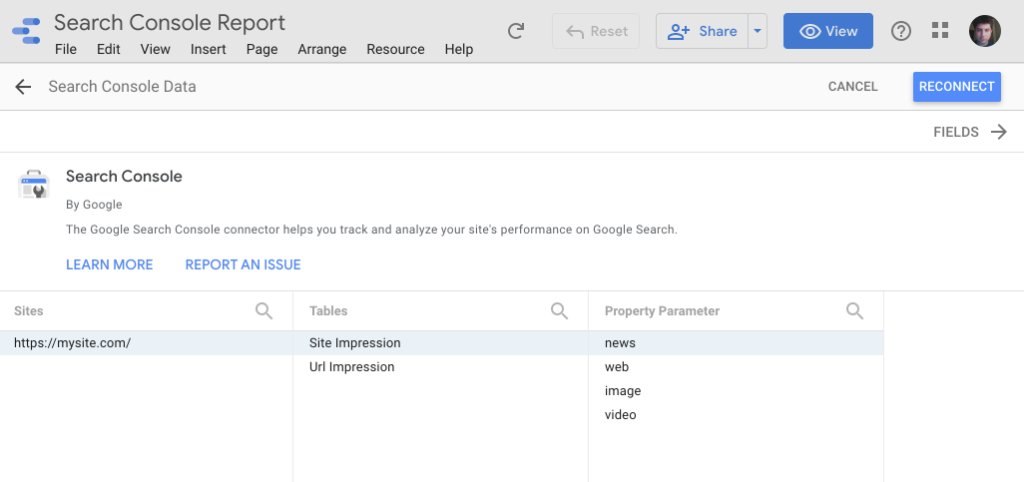The width and height of the screenshot is (1024, 482).
Task: Expand the Share dropdown arrow
Action: [x=757, y=31]
